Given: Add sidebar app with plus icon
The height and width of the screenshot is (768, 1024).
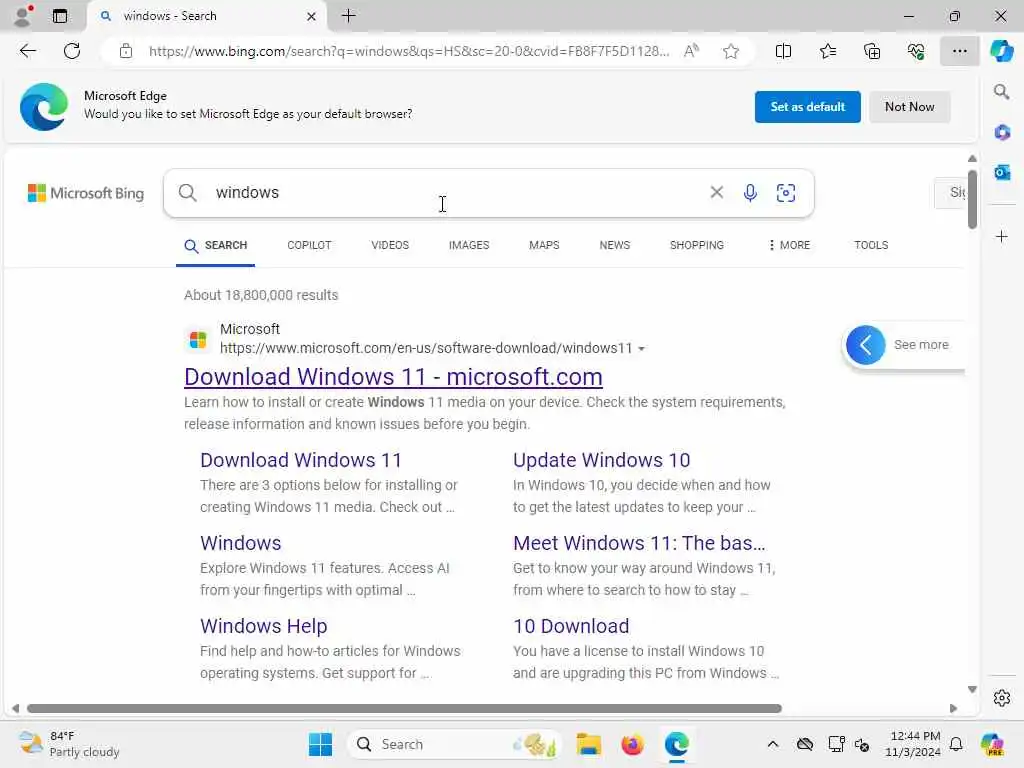Looking at the screenshot, I should [x=1001, y=236].
